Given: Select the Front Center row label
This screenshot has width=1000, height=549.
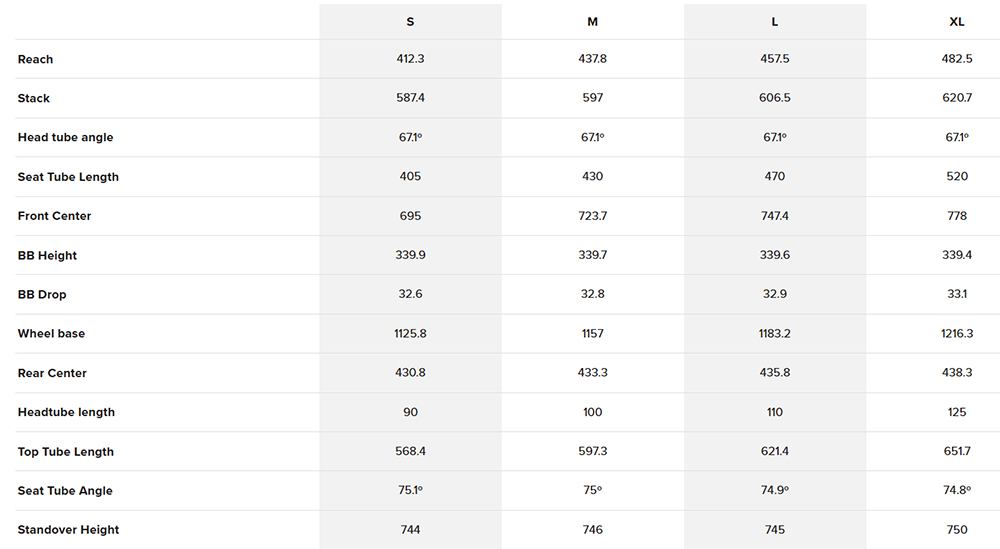Looking at the screenshot, I should pos(54,216).
